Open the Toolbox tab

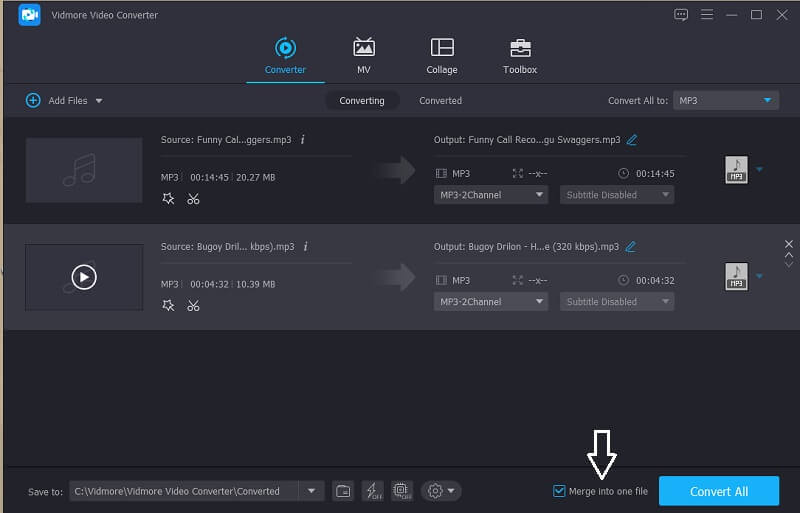coord(519,56)
